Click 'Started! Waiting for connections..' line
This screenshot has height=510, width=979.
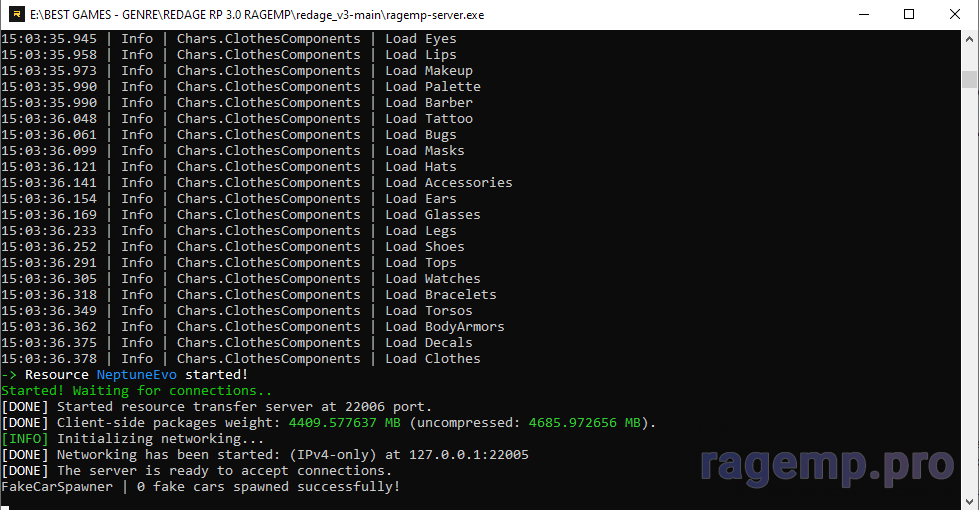coord(136,391)
